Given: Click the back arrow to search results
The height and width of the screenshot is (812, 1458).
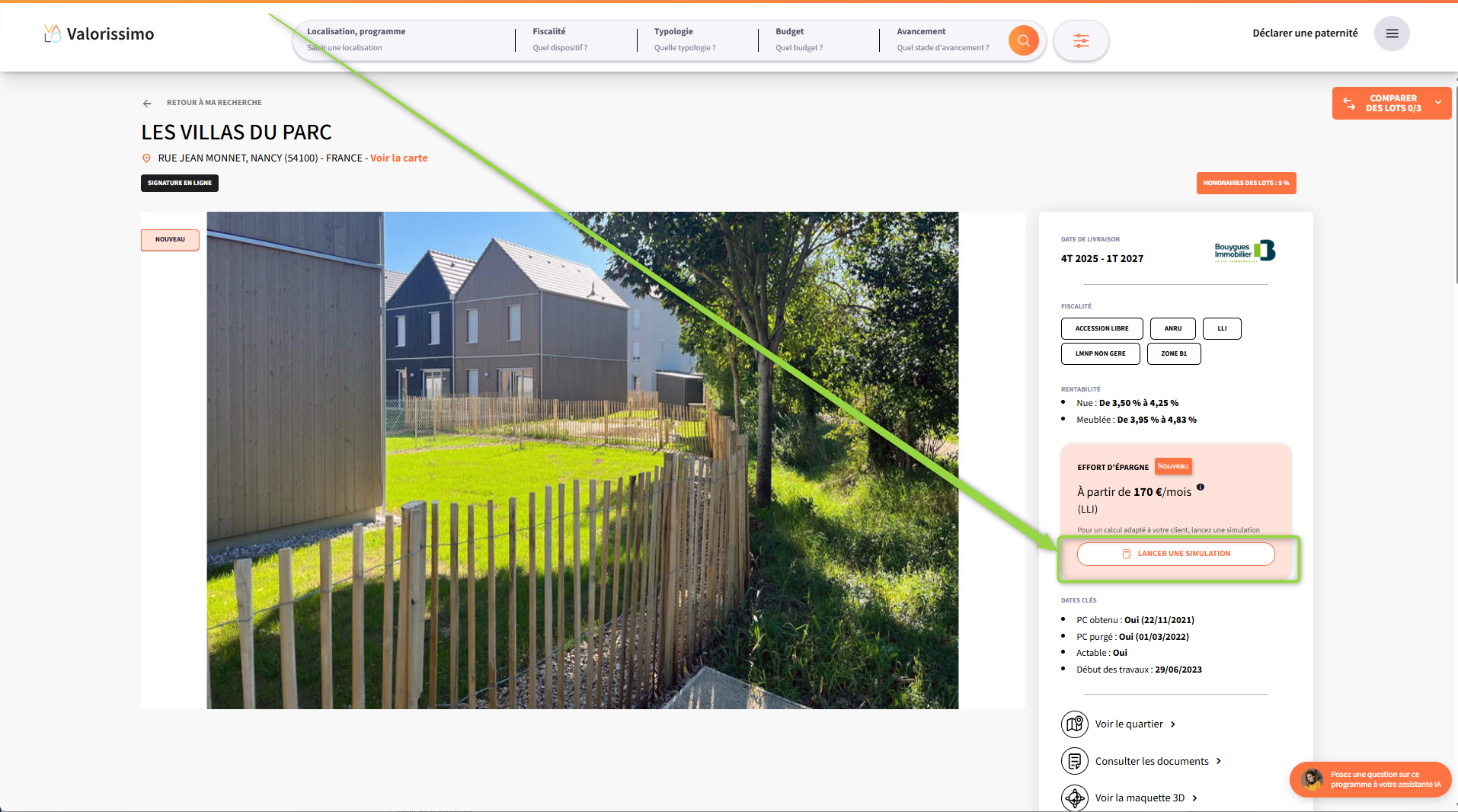Looking at the screenshot, I should pos(147,103).
